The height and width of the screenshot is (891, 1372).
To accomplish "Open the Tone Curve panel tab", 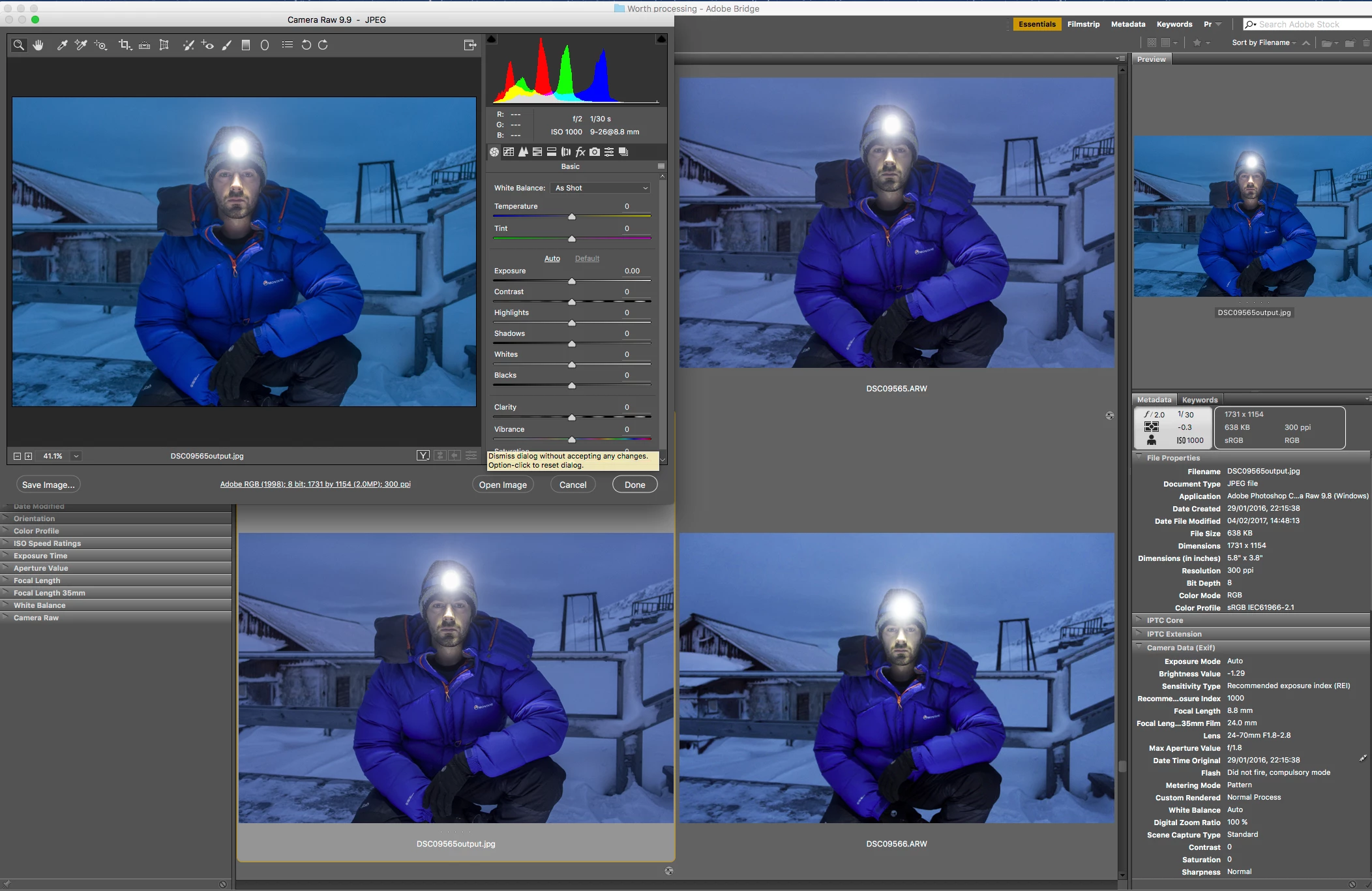I will coord(509,152).
